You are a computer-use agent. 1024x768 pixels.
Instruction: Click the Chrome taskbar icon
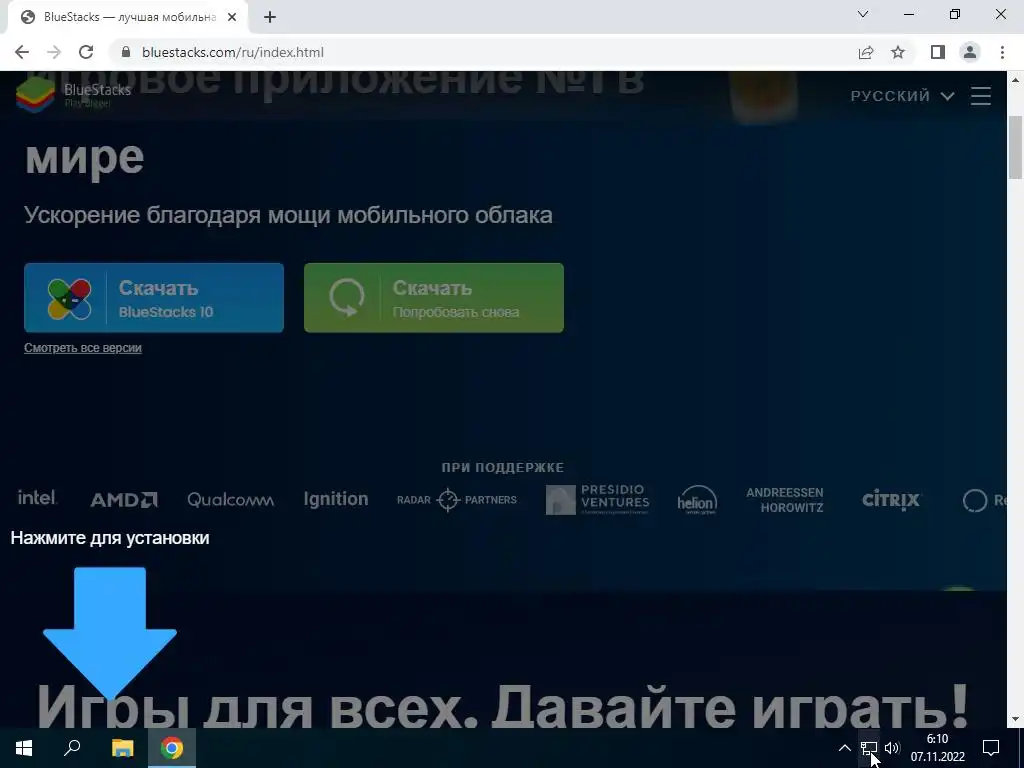(x=172, y=748)
